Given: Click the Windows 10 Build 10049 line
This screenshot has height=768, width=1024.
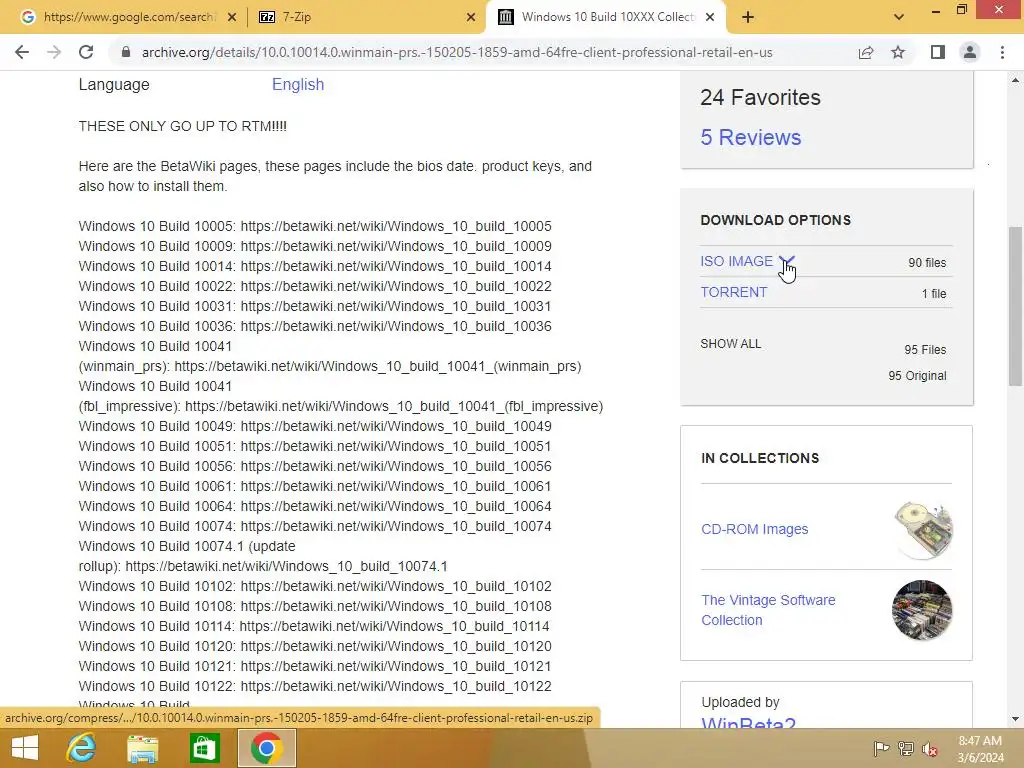Looking at the screenshot, I should [315, 426].
